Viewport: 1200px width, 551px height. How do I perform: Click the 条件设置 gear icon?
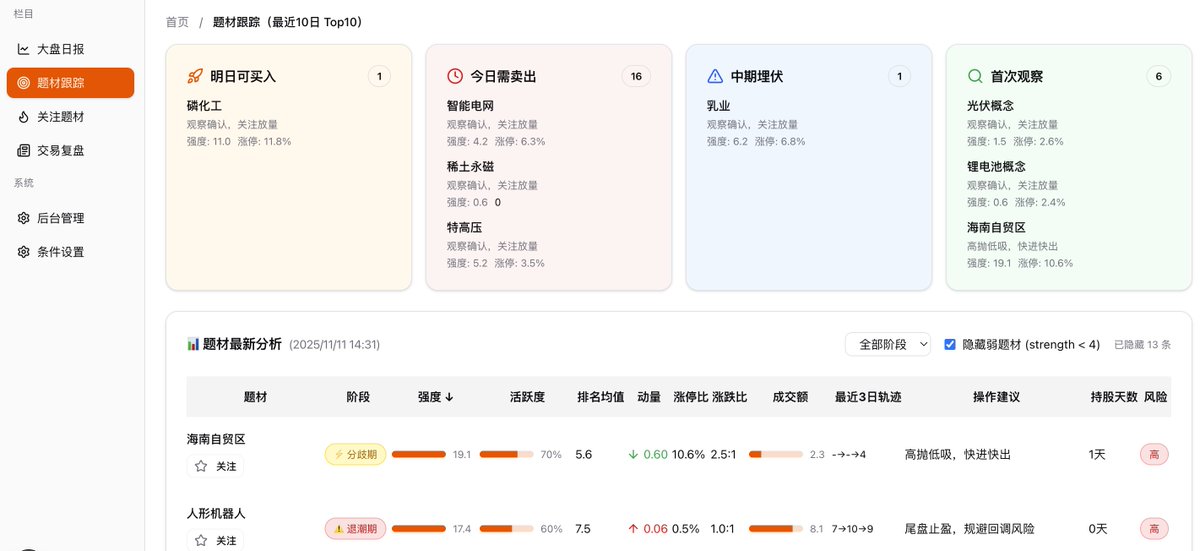click(24, 252)
